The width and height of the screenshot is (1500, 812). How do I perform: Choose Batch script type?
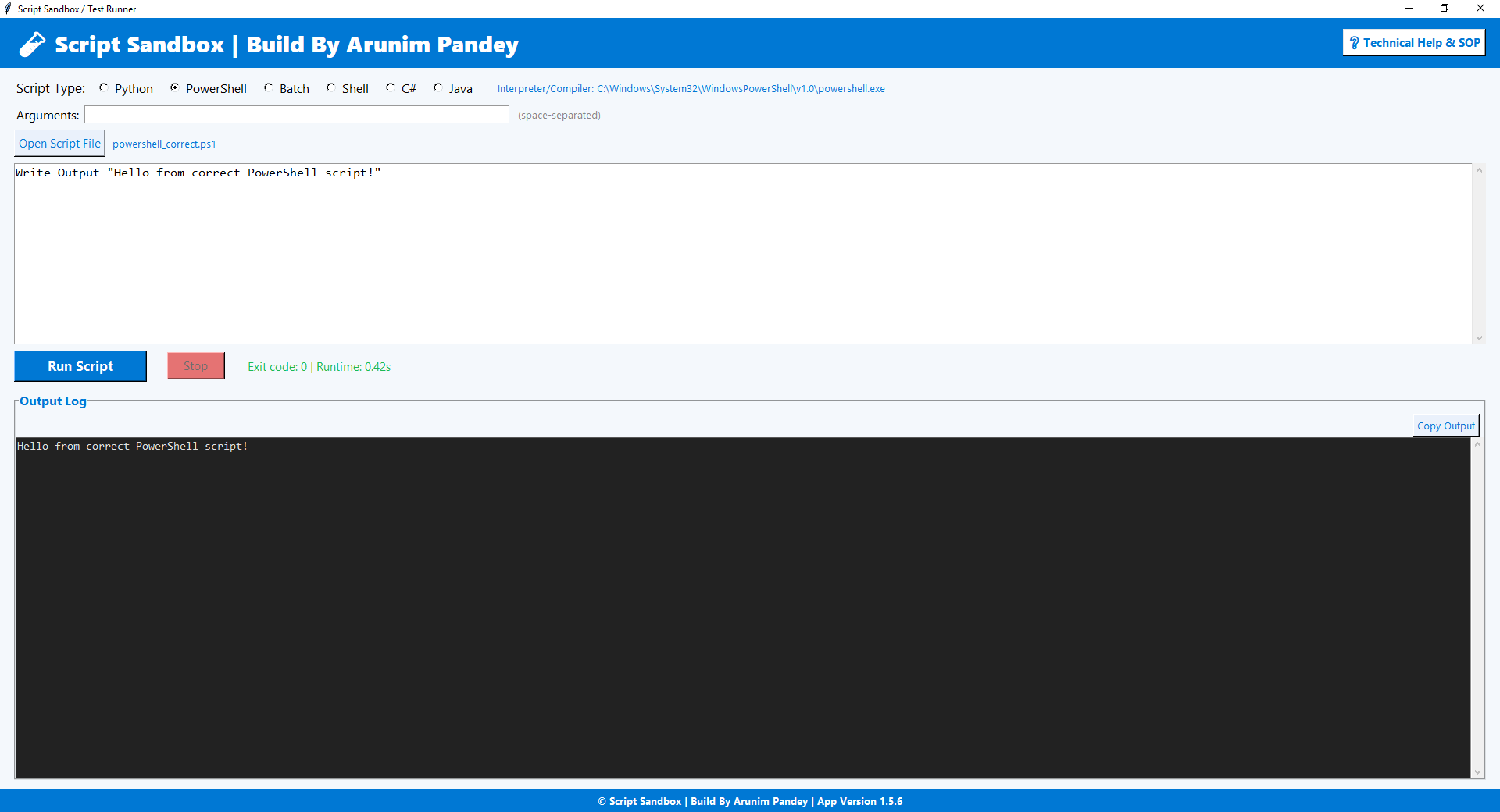click(269, 88)
